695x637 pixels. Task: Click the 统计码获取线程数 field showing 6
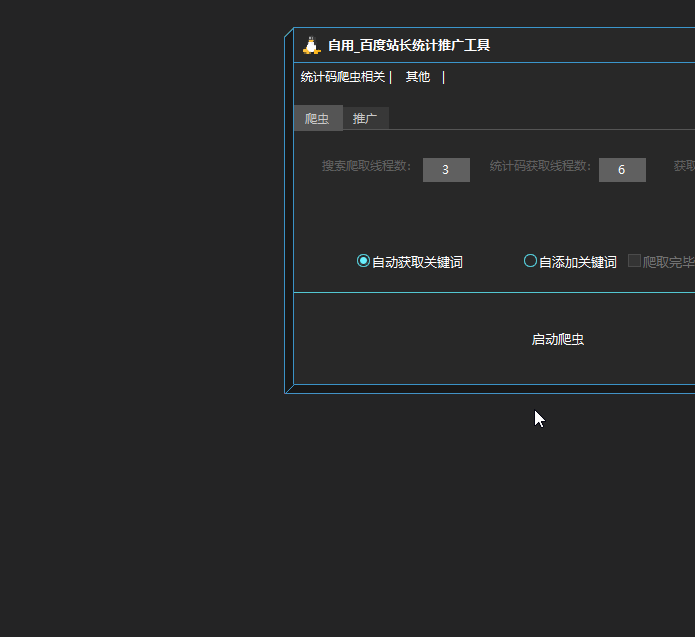[x=622, y=170]
